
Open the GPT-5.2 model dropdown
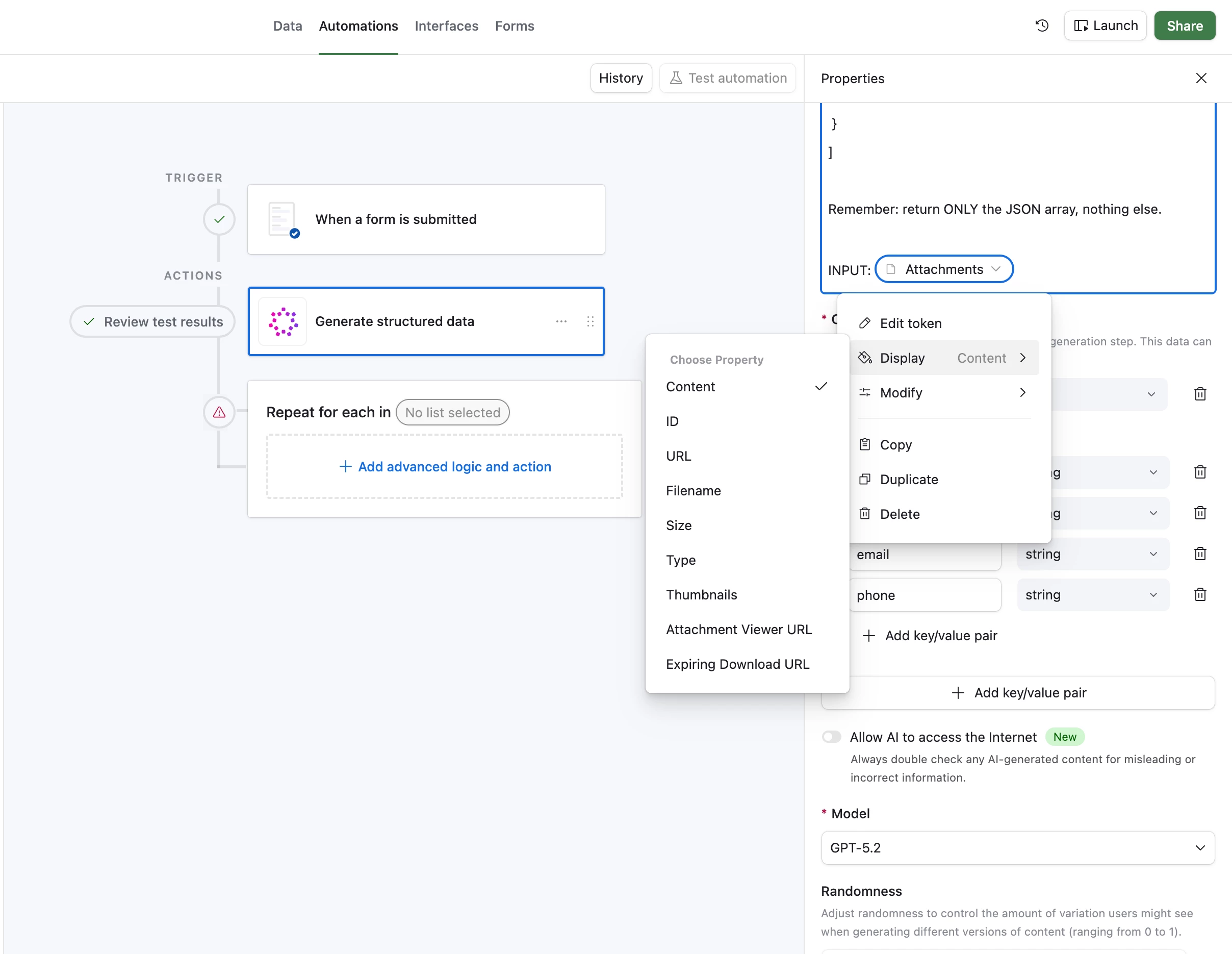point(1017,847)
